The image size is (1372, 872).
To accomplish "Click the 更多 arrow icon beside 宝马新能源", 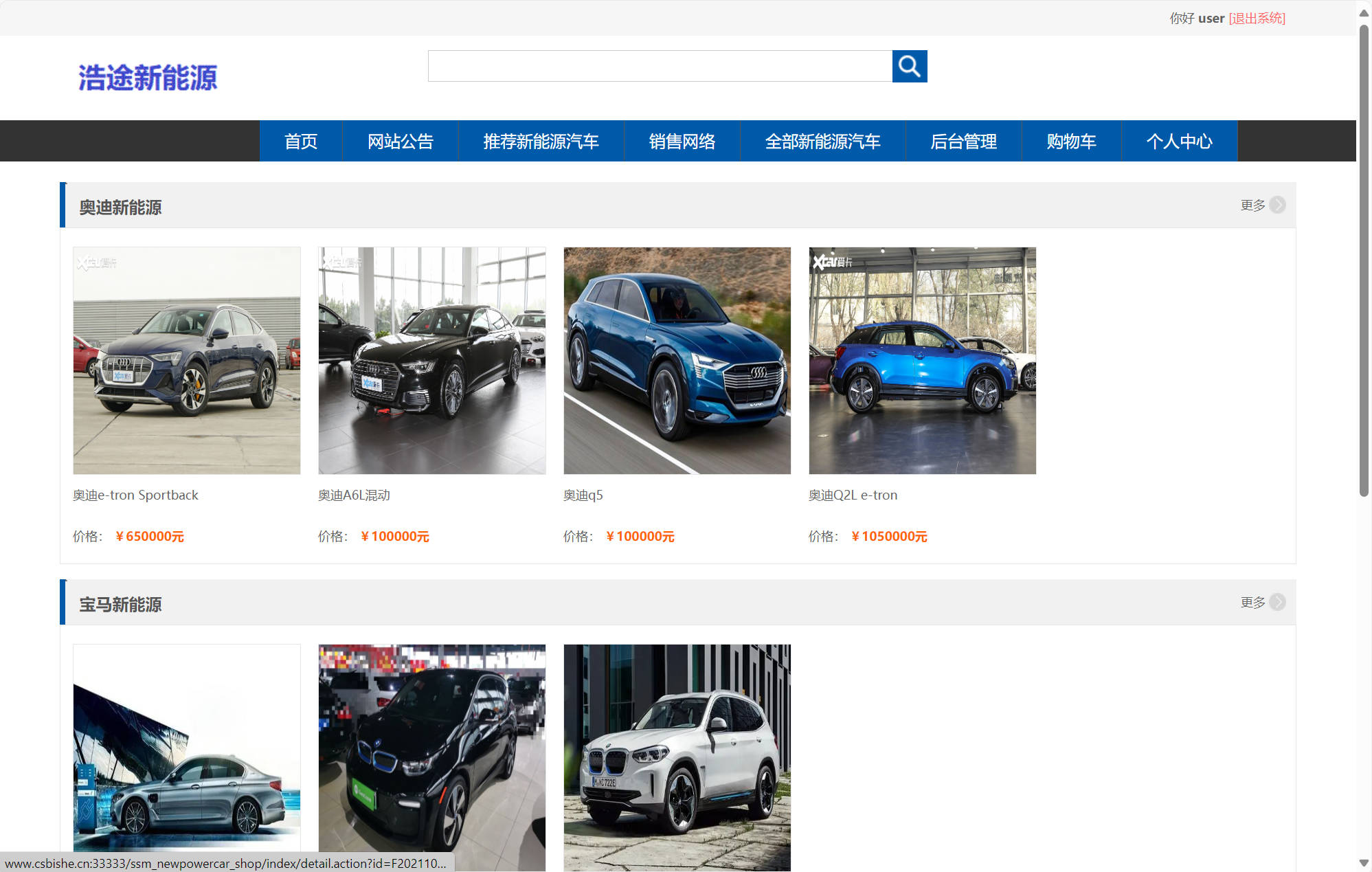I will tap(1277, 602).
